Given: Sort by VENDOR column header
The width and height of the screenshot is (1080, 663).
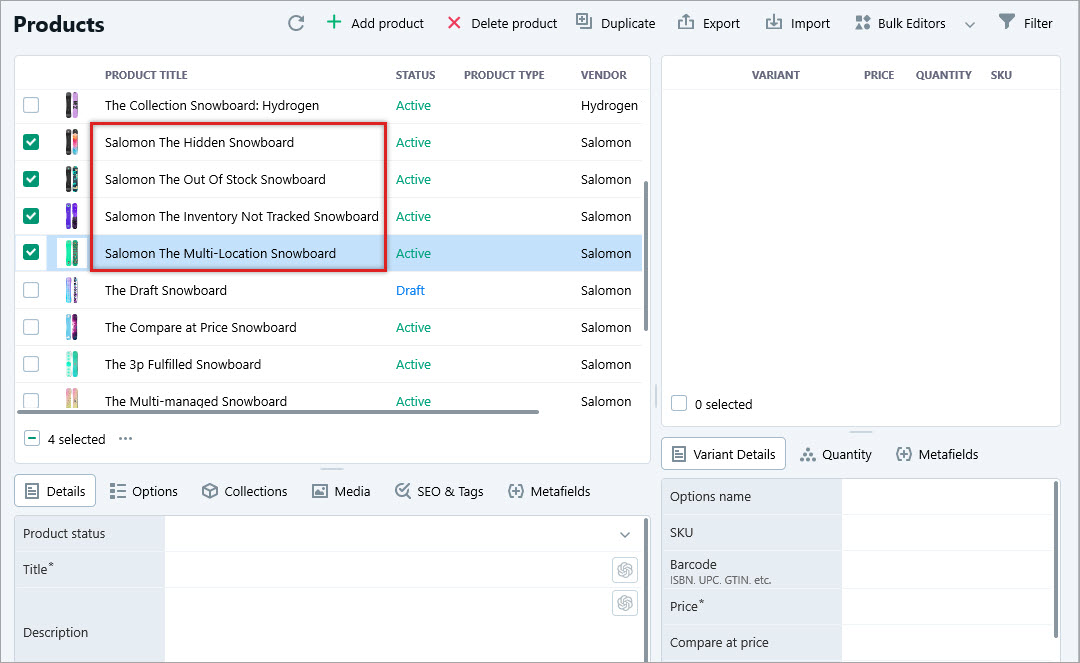Looking at the screenshot, I should tap(603, 75).
